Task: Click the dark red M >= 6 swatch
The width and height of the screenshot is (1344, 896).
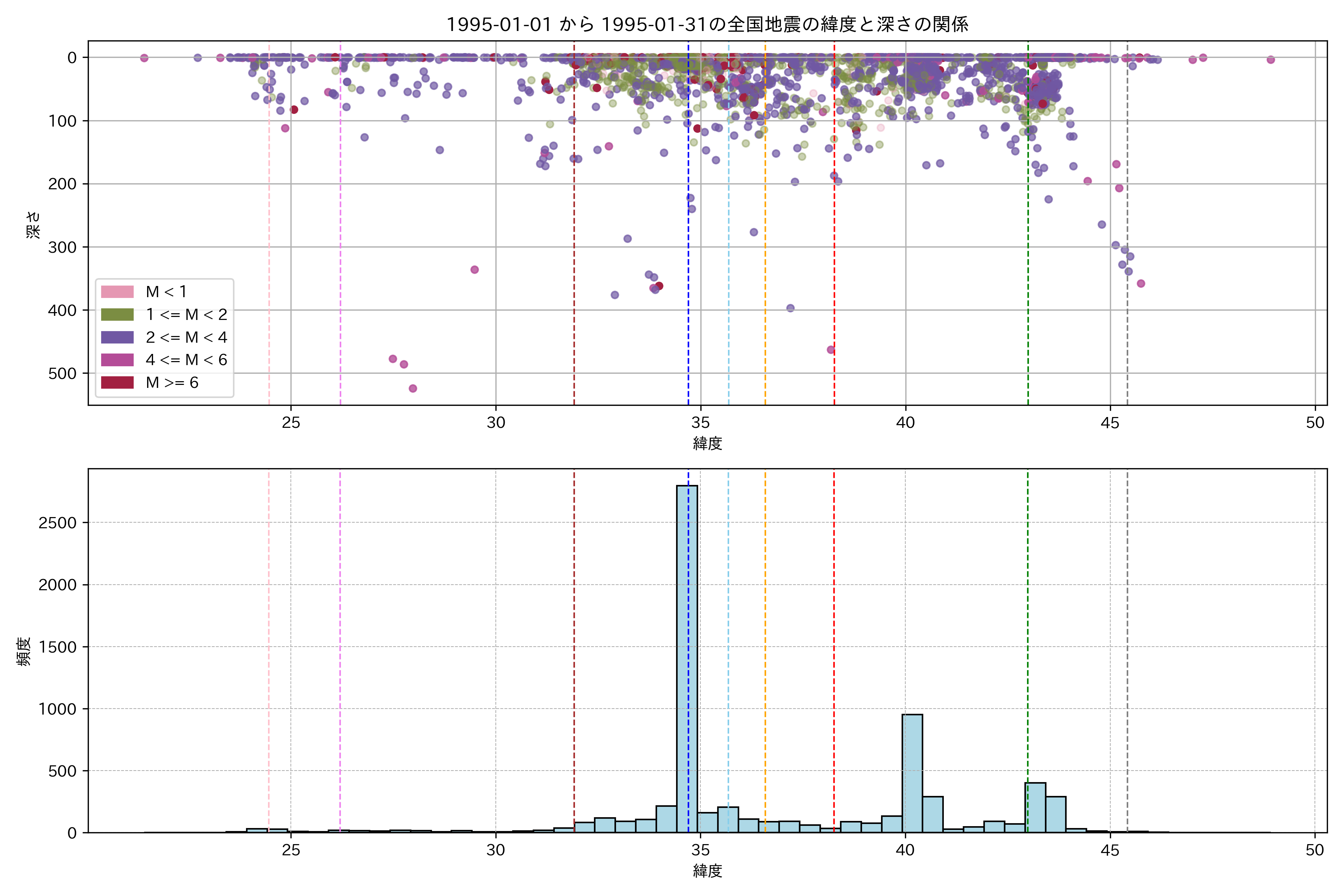Action: tap(117, 383)
